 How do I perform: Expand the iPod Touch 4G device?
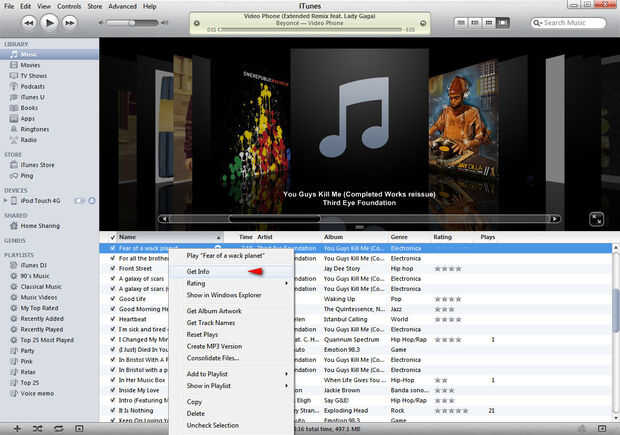pos(5,200)
